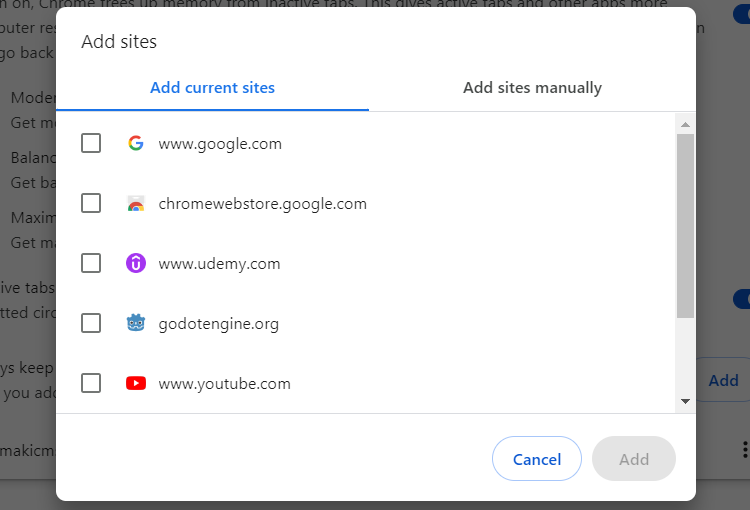Click the godotengine.org list entry text
The height and width of the screenshot is (510, 750).
[218, 324]
